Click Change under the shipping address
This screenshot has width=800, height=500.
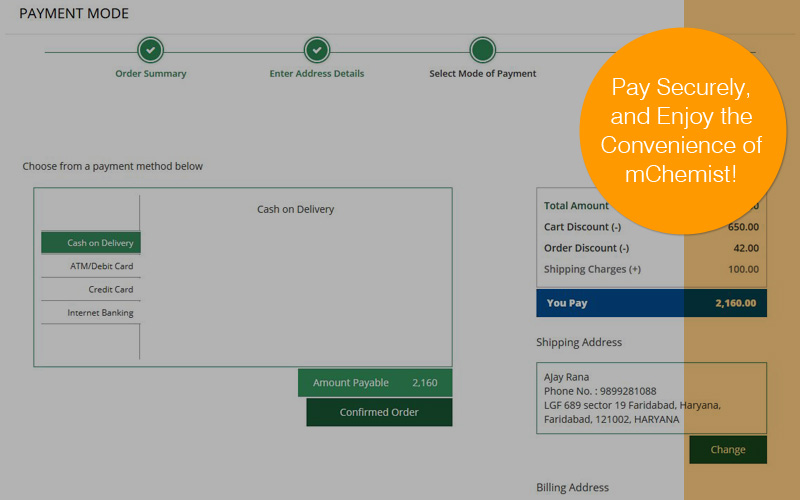(x=727, y=450)
